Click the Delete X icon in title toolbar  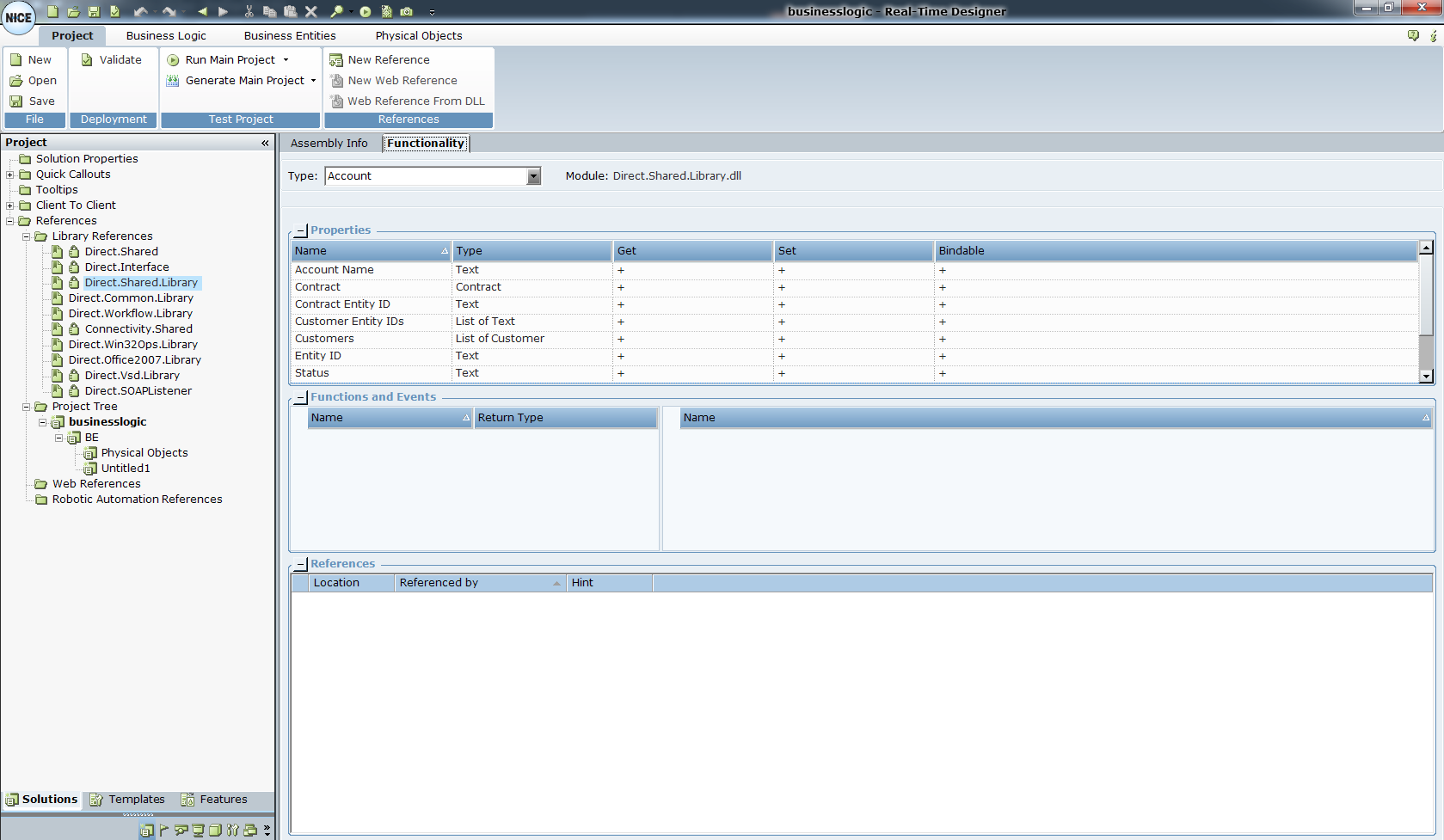[x=311, y=11]
